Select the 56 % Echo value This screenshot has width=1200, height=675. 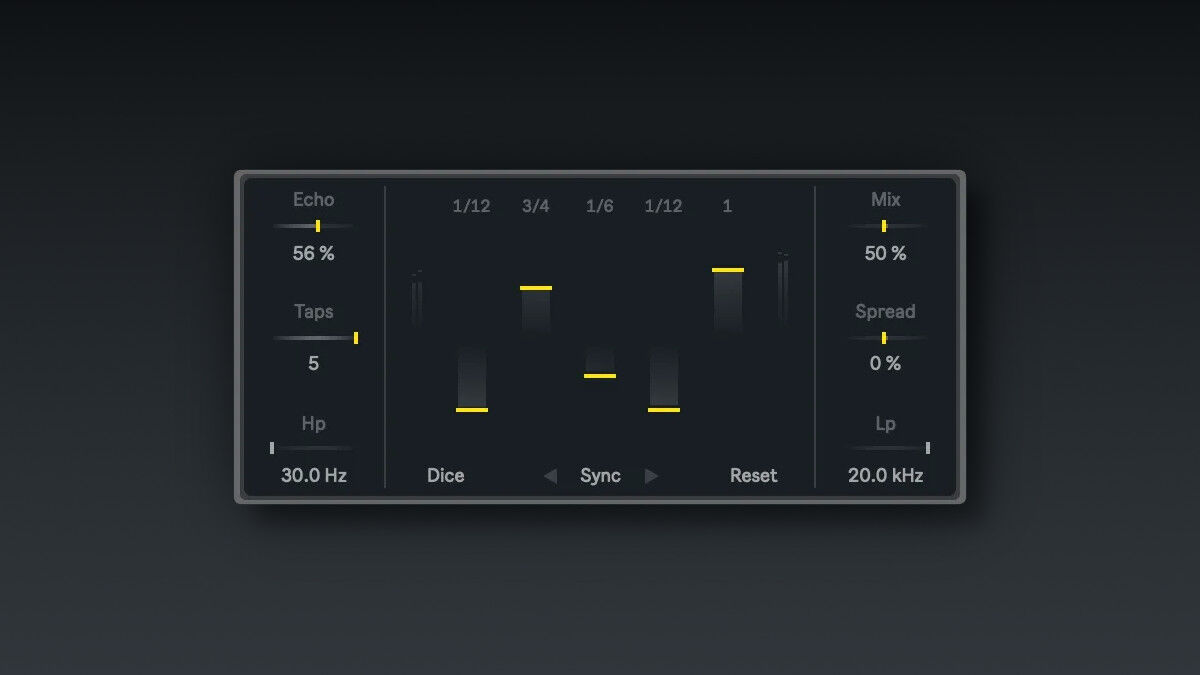point(313,254)
